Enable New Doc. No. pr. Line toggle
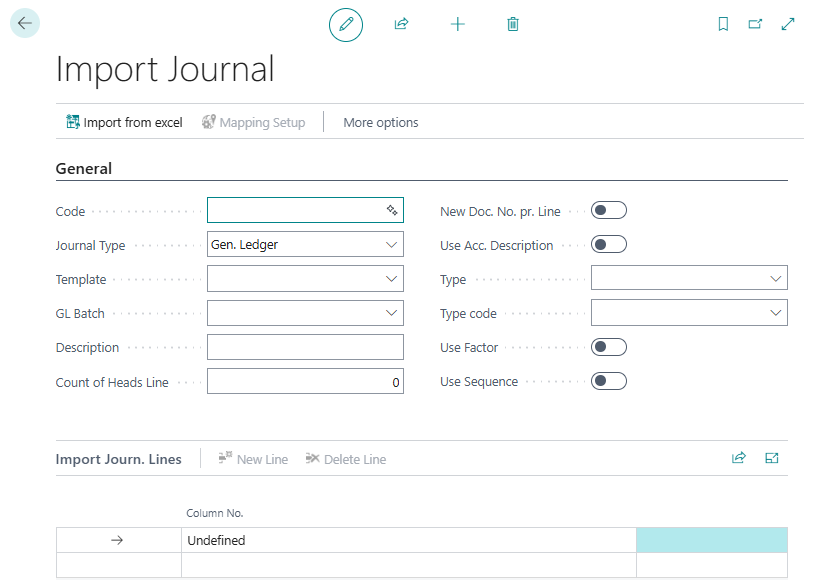This screenshot has width=821, height=580. [608, 210]
